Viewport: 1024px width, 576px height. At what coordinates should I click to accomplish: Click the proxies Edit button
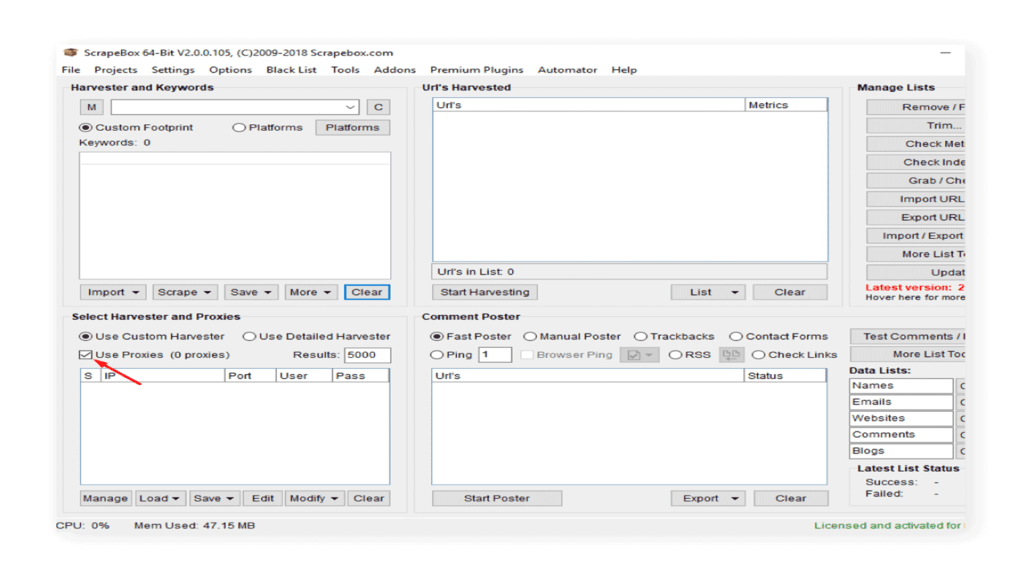[263, 498]
